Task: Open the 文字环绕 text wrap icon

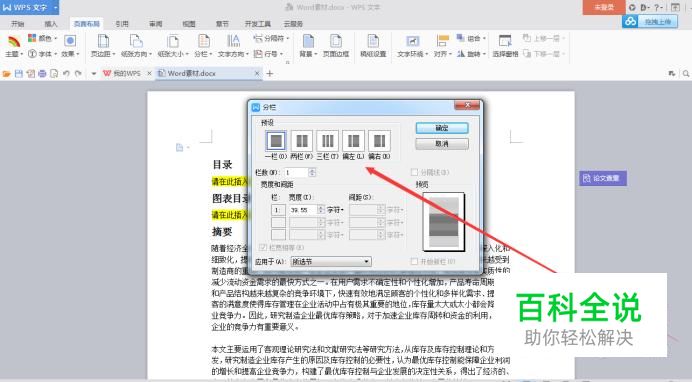Action: click(413, 41)
